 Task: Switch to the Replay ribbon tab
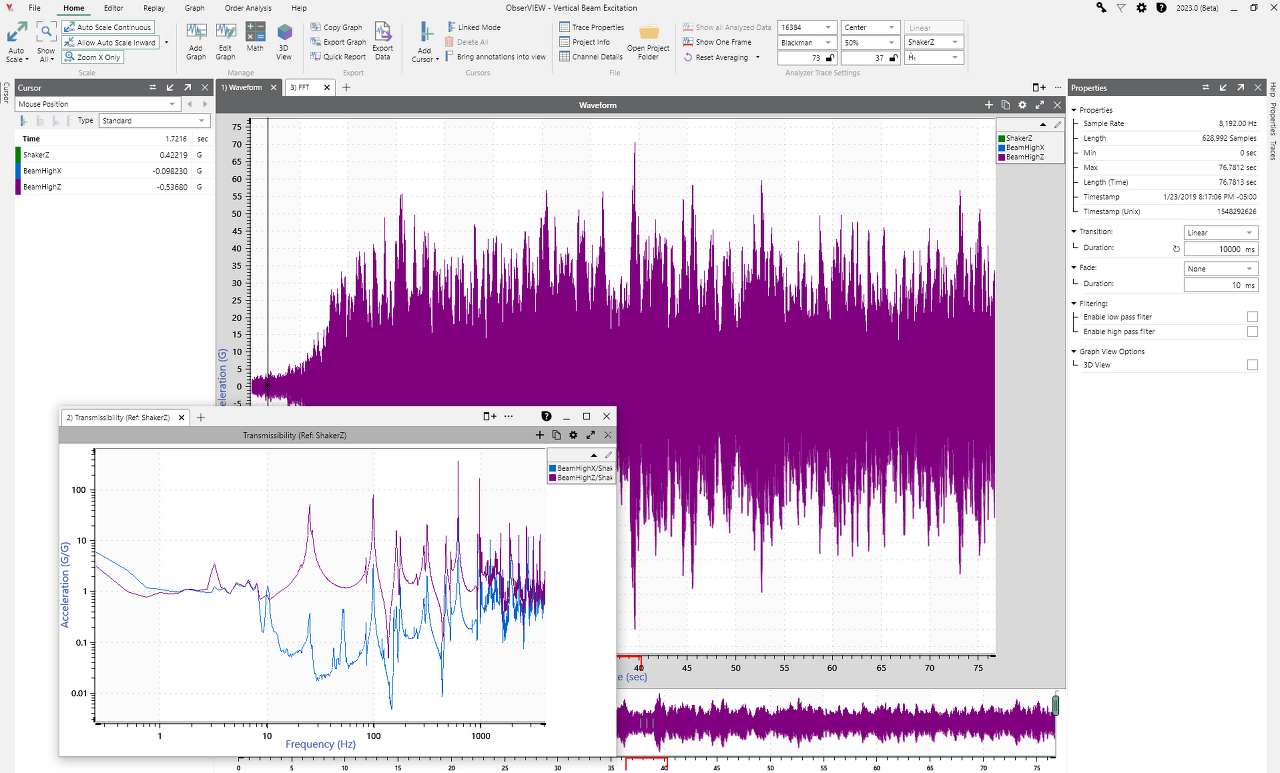154,7
